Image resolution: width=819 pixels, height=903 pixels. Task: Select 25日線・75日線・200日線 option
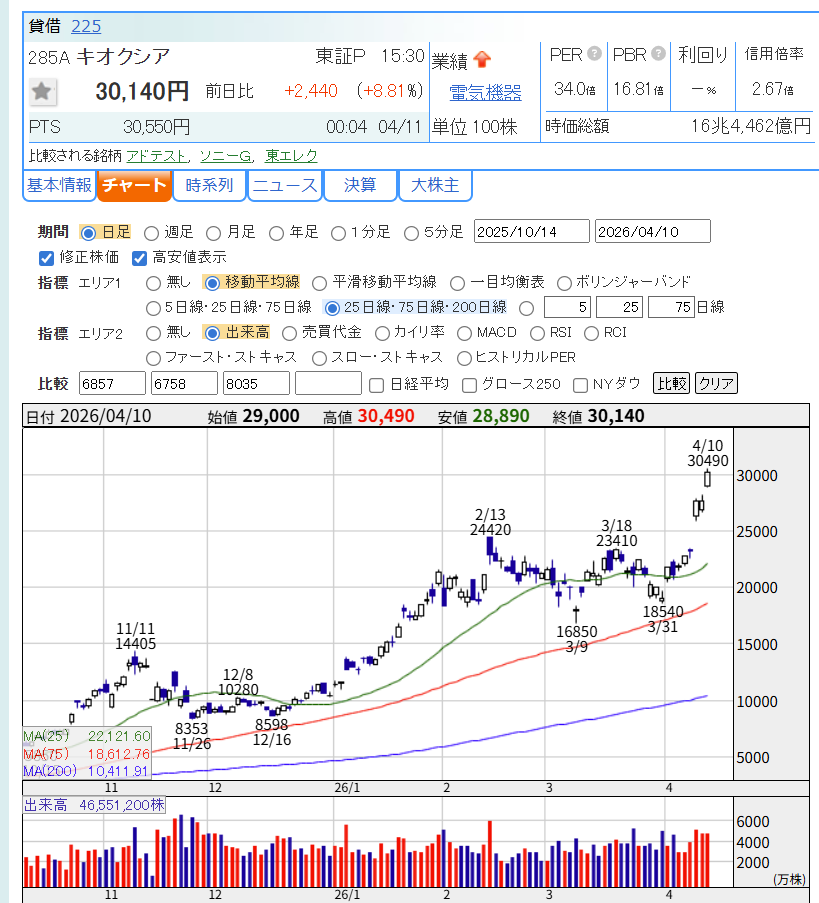coord(332,309)
